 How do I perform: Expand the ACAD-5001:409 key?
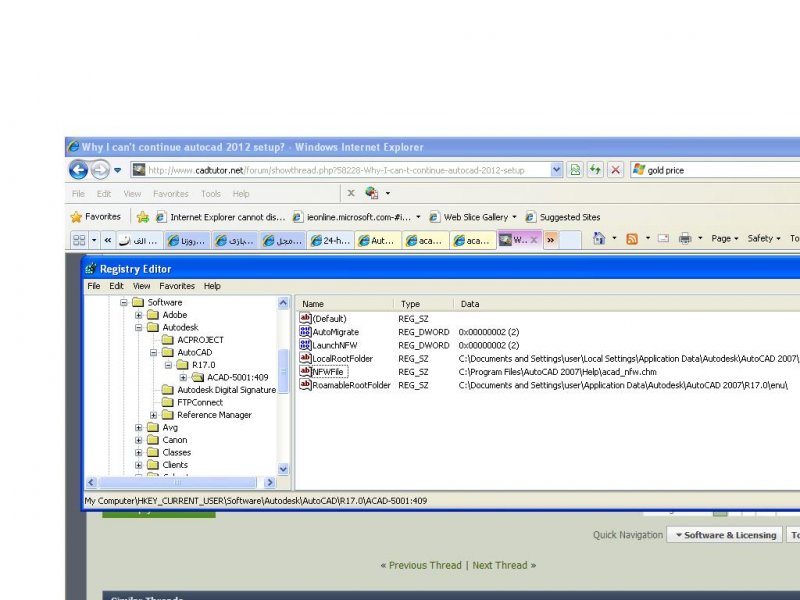click(183, 378)
